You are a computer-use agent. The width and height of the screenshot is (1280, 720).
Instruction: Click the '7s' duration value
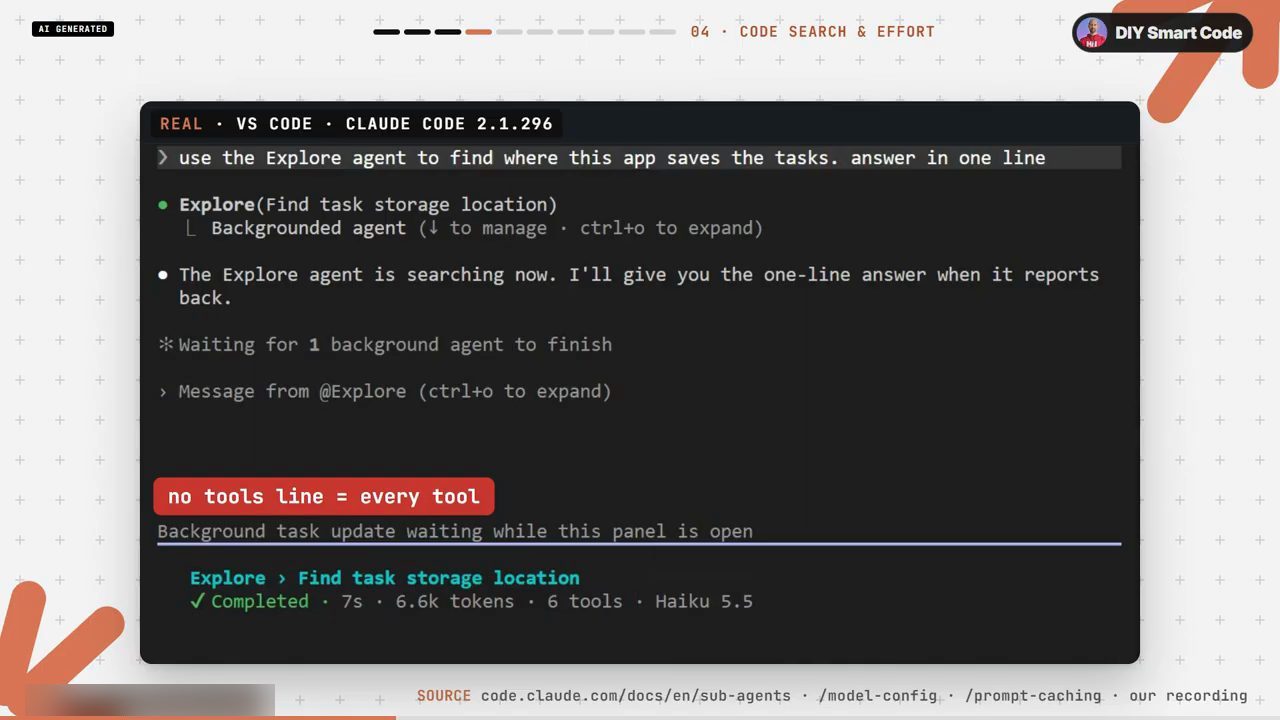[352, 601]
